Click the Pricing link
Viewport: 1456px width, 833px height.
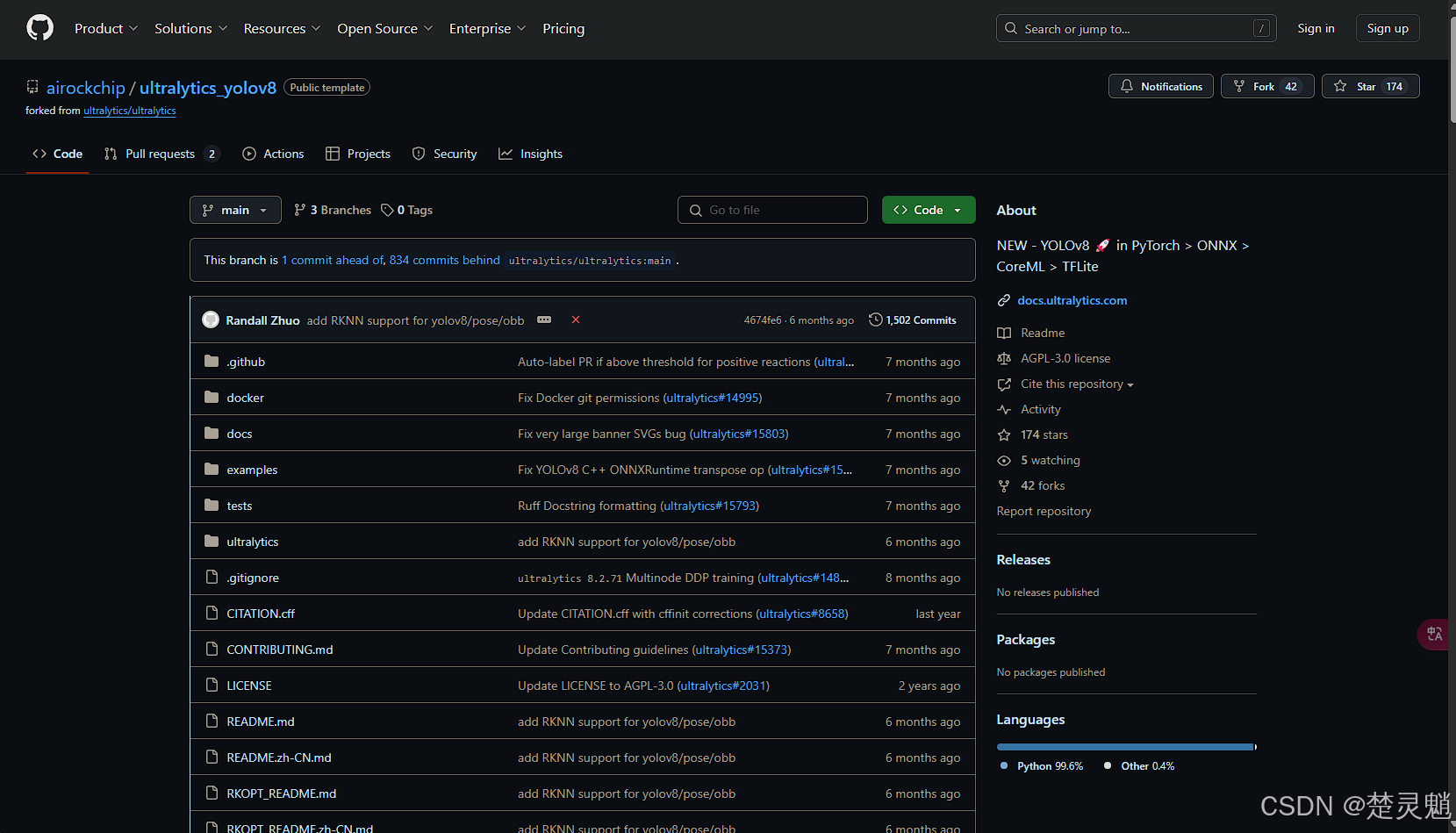pyautogui.click(x=563, y=28)
